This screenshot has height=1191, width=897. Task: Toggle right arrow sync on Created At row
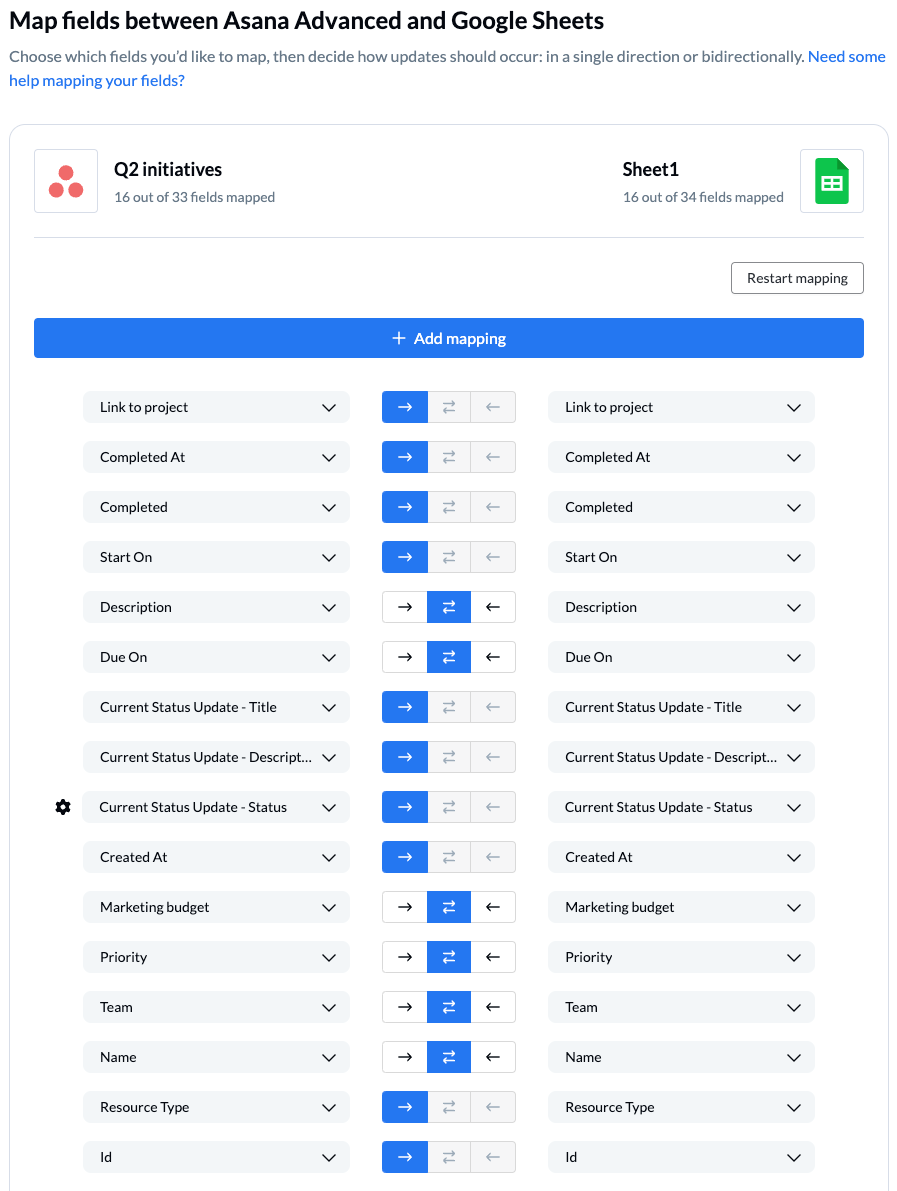(x=405, y=858)
